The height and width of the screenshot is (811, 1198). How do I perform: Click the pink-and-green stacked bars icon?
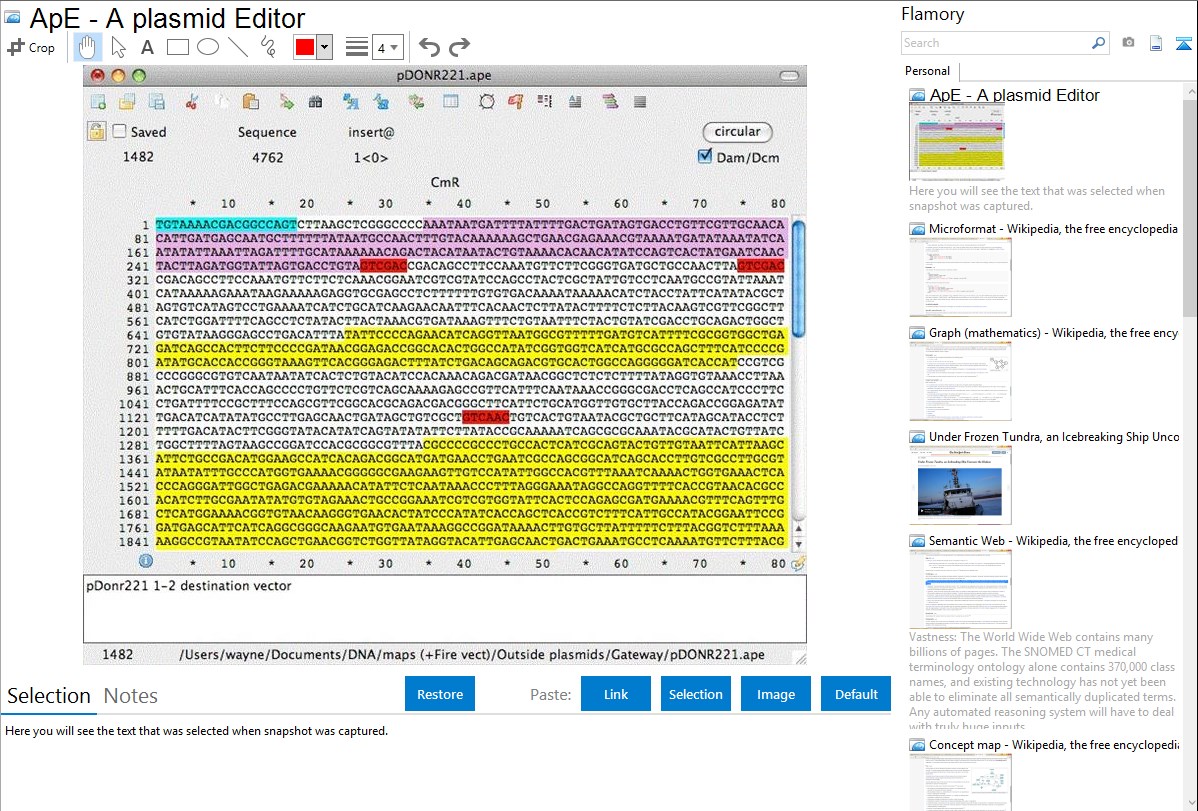(x=610, y=102)
